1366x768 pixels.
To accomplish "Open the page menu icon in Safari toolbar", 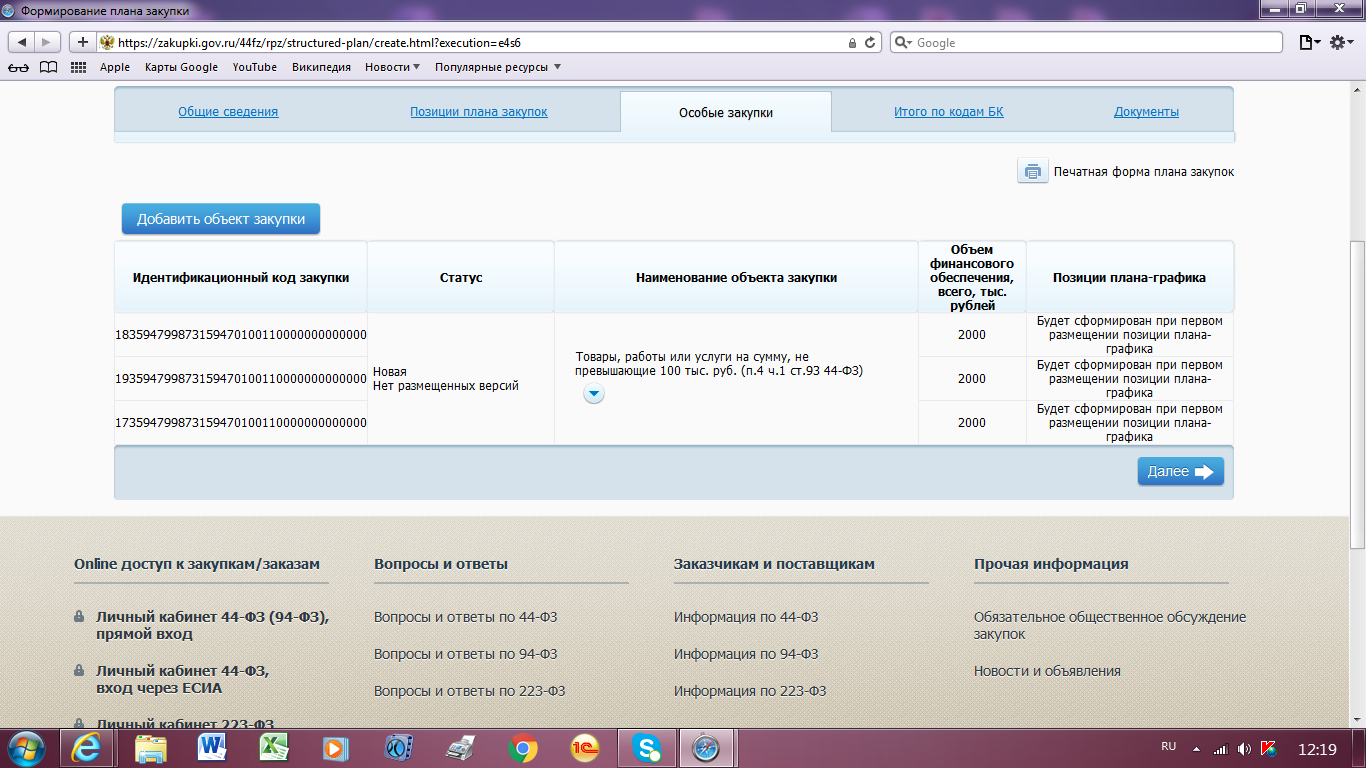I will coord(1308,42).
